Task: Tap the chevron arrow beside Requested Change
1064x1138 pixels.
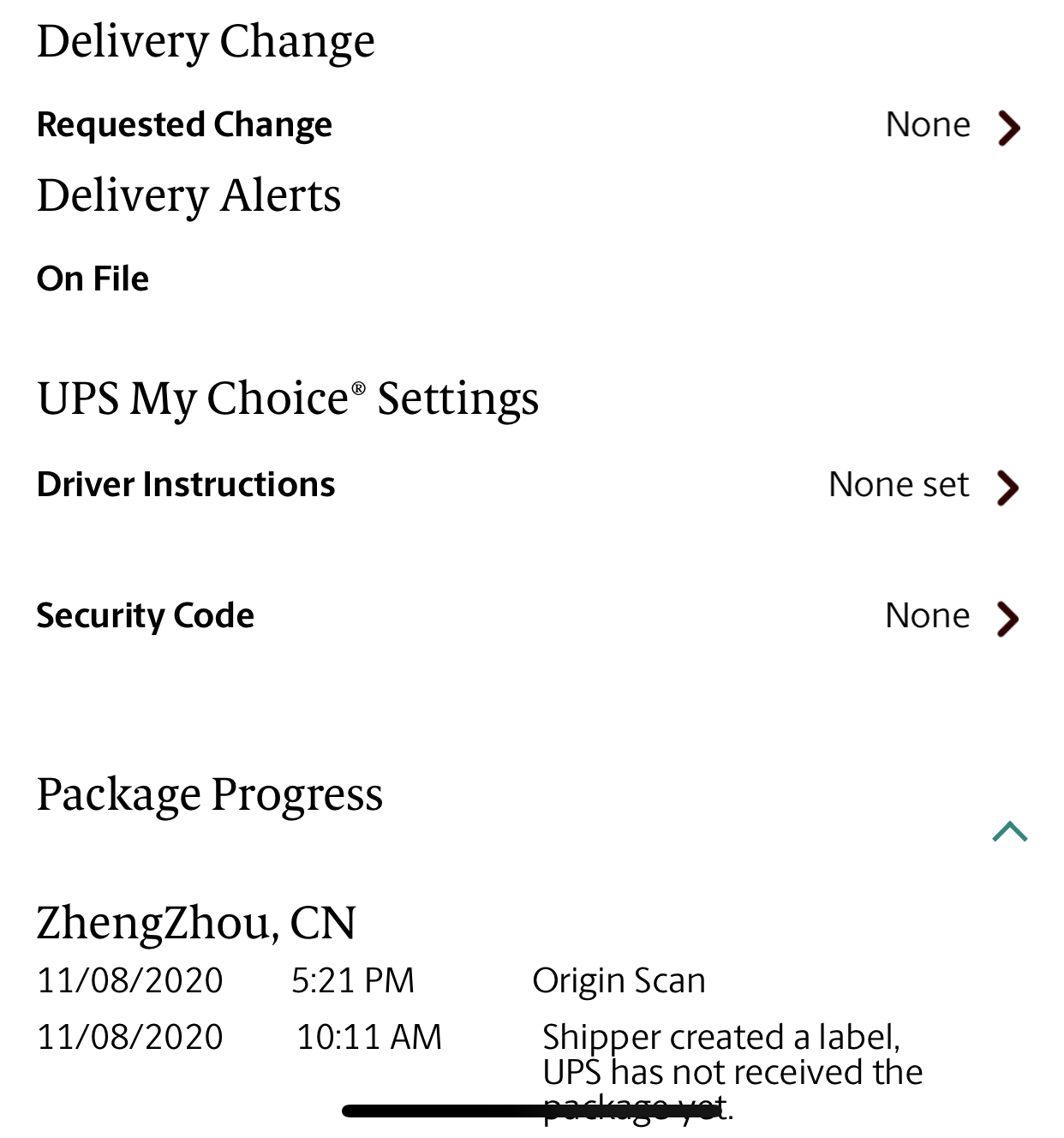Action: [1009, 128]
